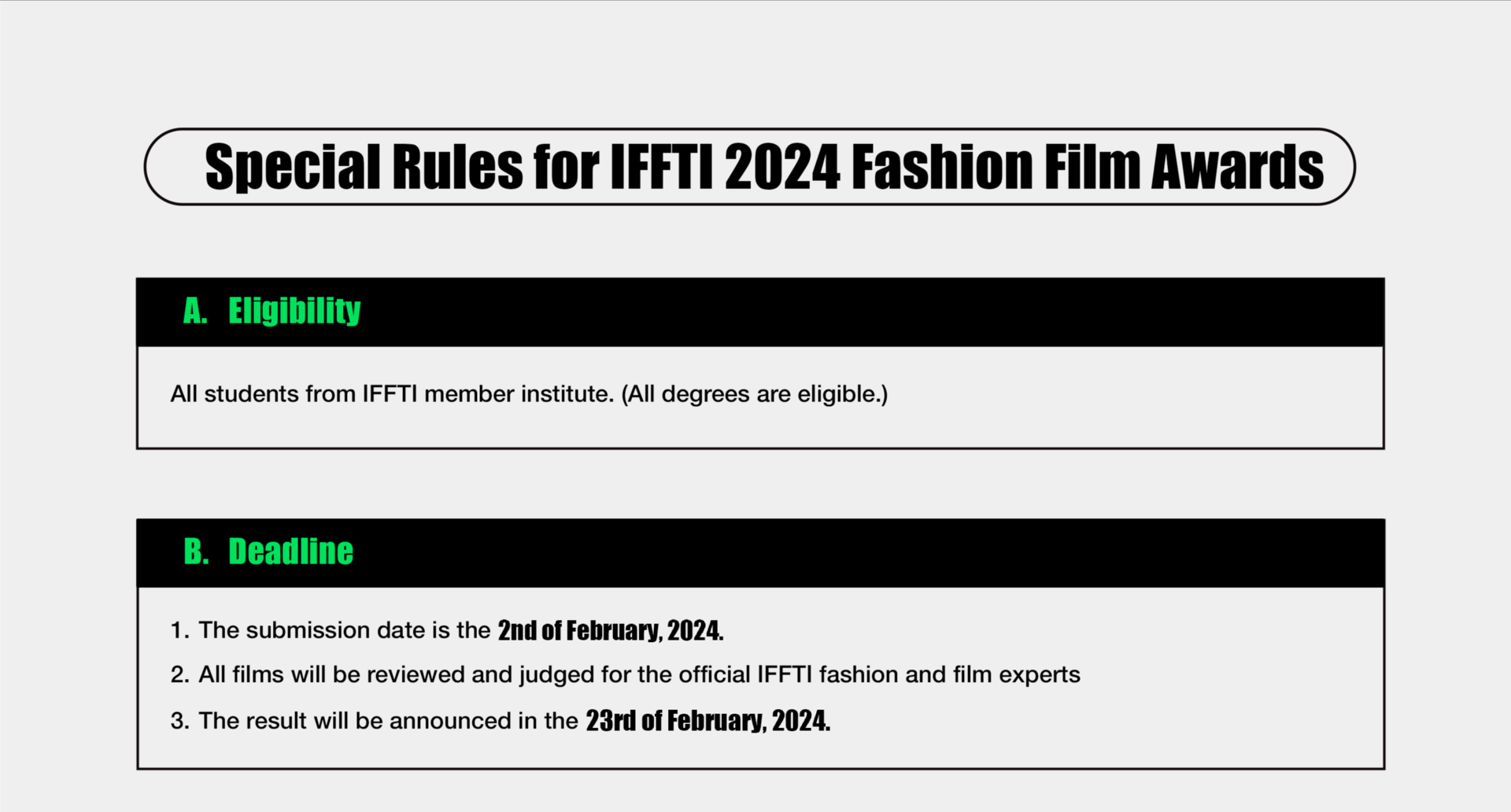Click the line about films being reviewed
The width and height of the screenshot is (1511, 812).
(x=626, y=675)
